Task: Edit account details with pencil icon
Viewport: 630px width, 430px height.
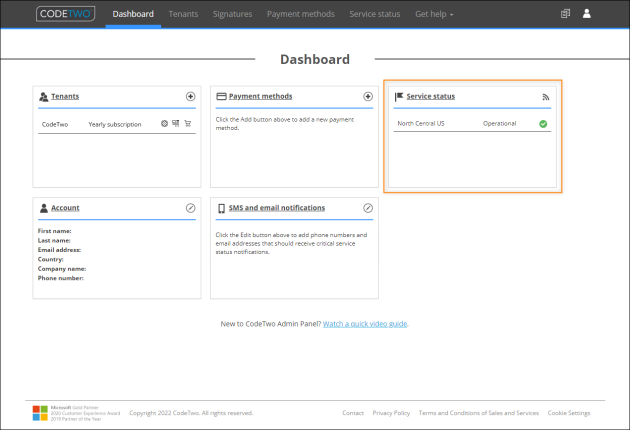Action: pyautogui.click(x=190, y=208)
